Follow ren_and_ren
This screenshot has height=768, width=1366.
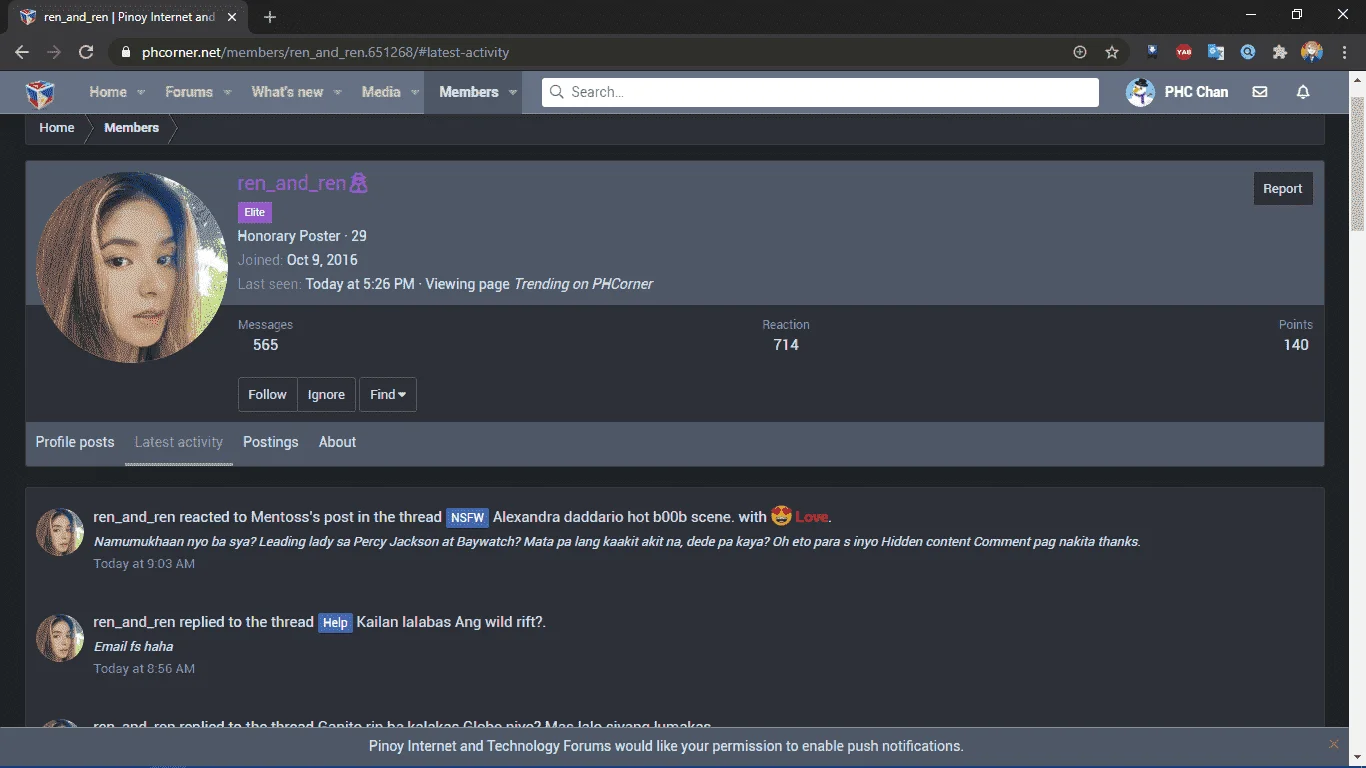(x=267, y=394)
